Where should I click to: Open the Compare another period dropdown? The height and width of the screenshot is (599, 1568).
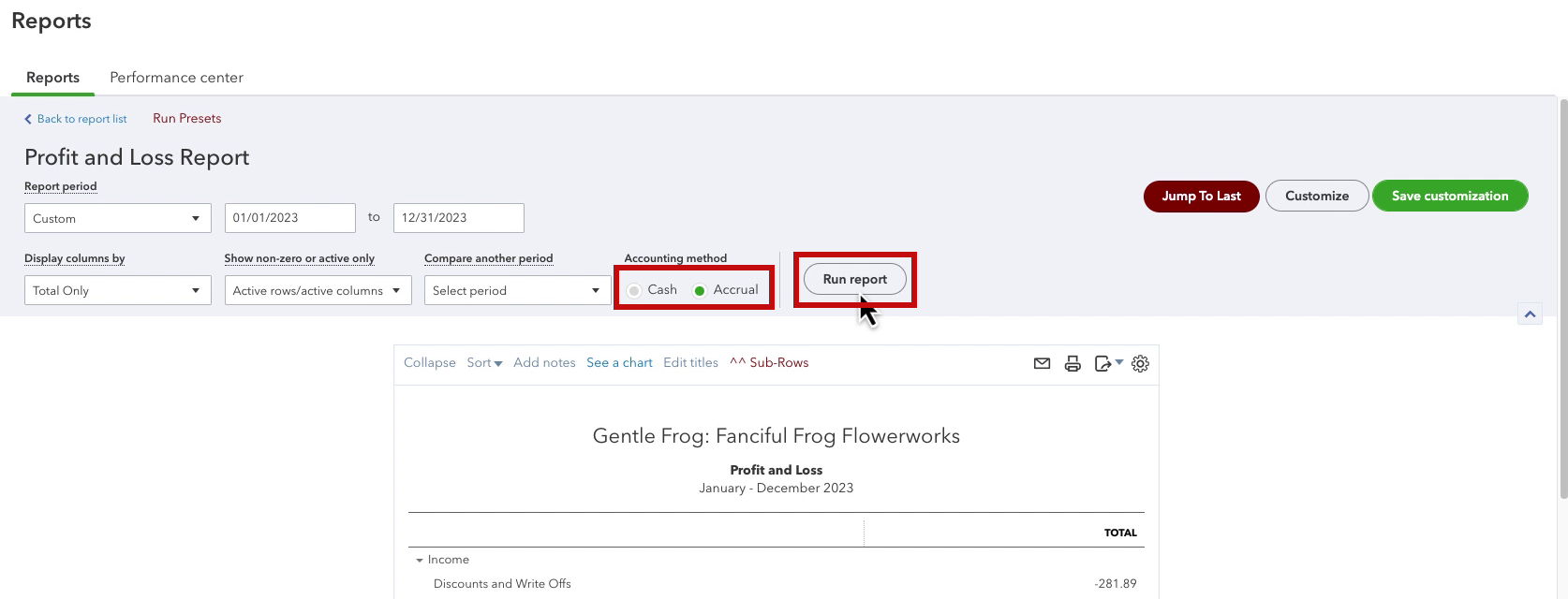(x=518, y=290)
